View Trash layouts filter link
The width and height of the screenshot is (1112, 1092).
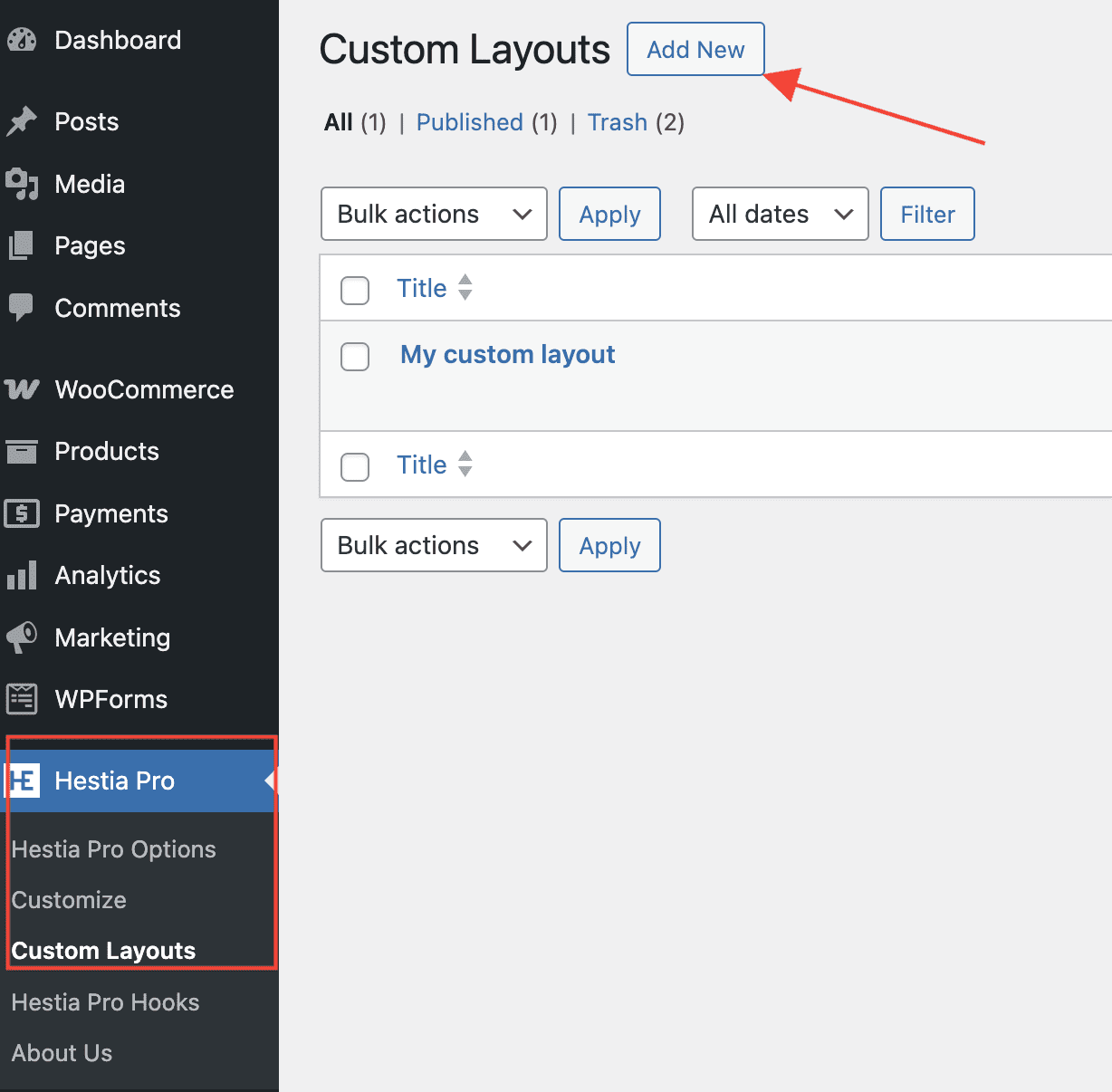pos(617,122)
